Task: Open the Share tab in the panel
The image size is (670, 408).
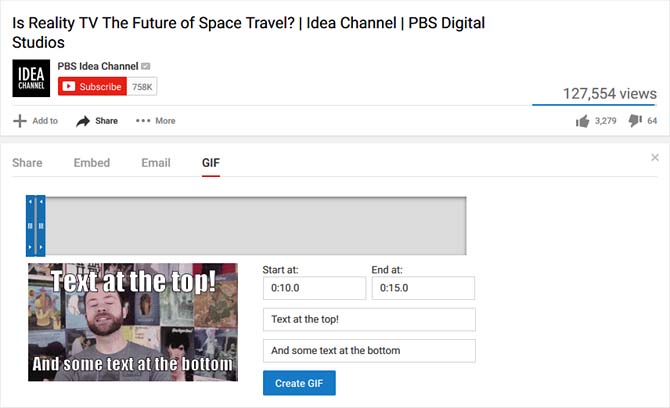Action: coord(27,163)
